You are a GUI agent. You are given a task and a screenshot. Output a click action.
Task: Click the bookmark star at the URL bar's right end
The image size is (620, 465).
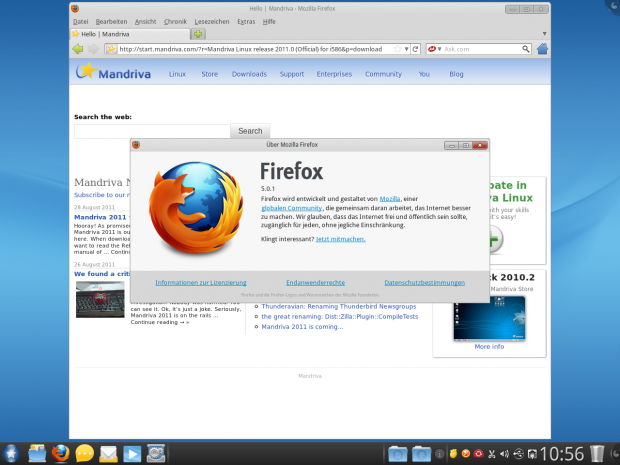(398, 49)
